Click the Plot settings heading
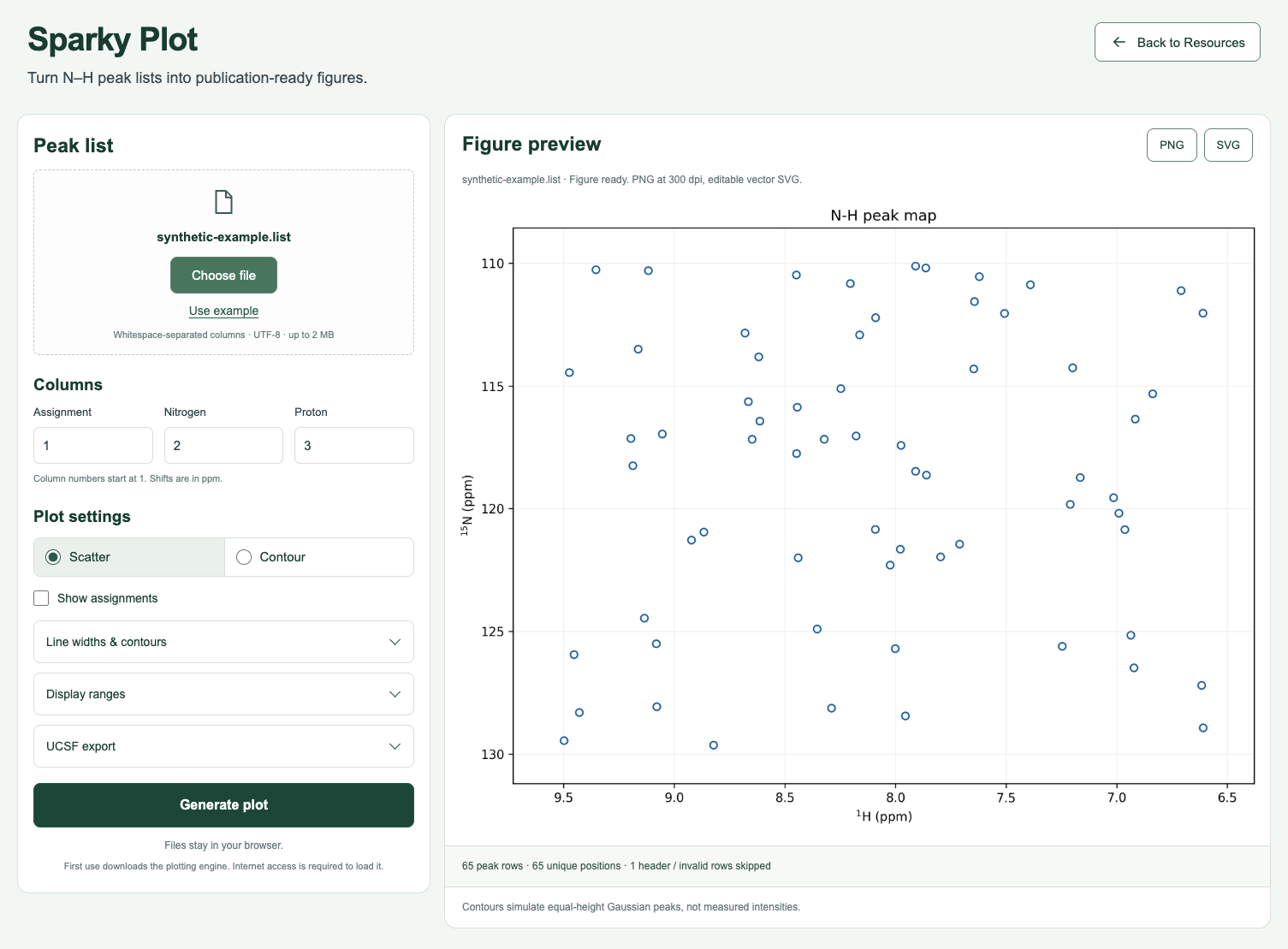The width and height of the screenshot is (1288, 949). tap(82, 517)
